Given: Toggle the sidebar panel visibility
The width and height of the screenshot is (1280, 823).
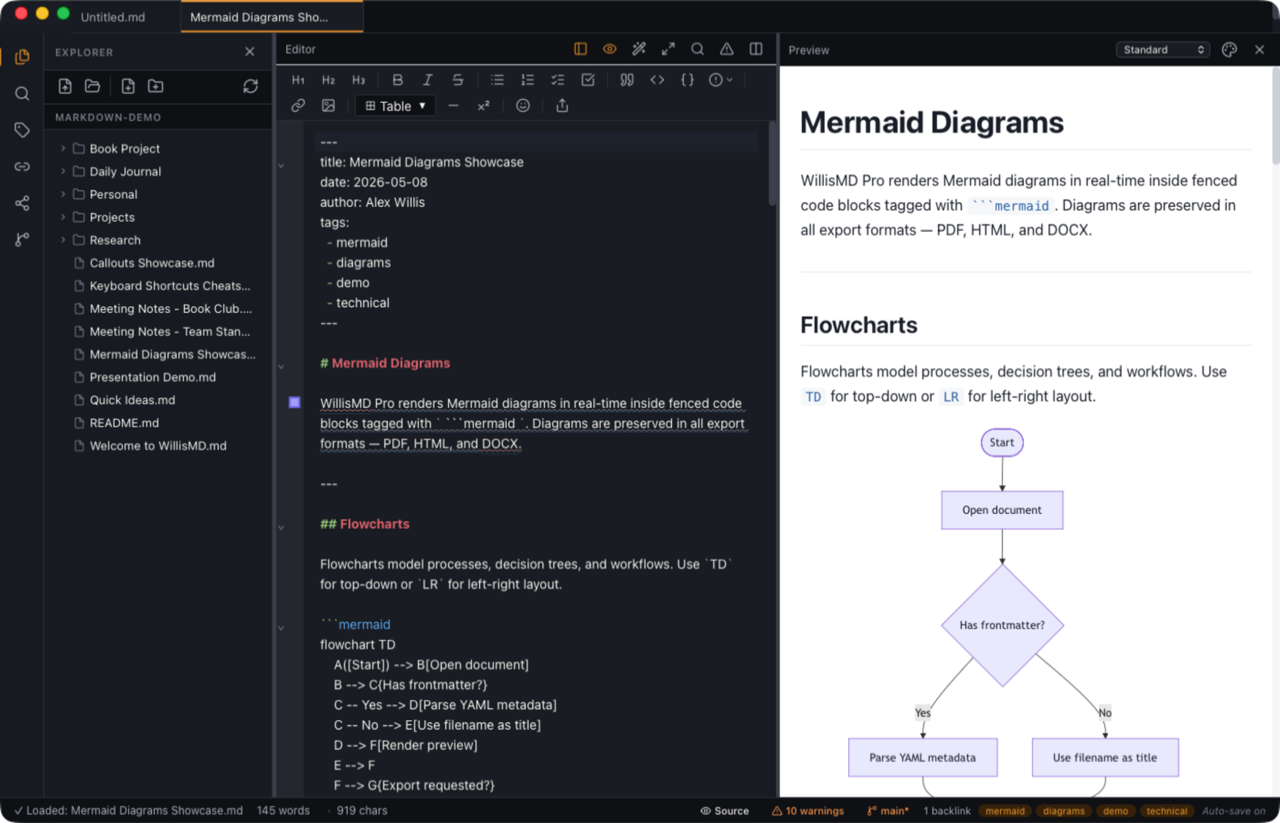Looking at the screenshot, I should click(580, 49).
